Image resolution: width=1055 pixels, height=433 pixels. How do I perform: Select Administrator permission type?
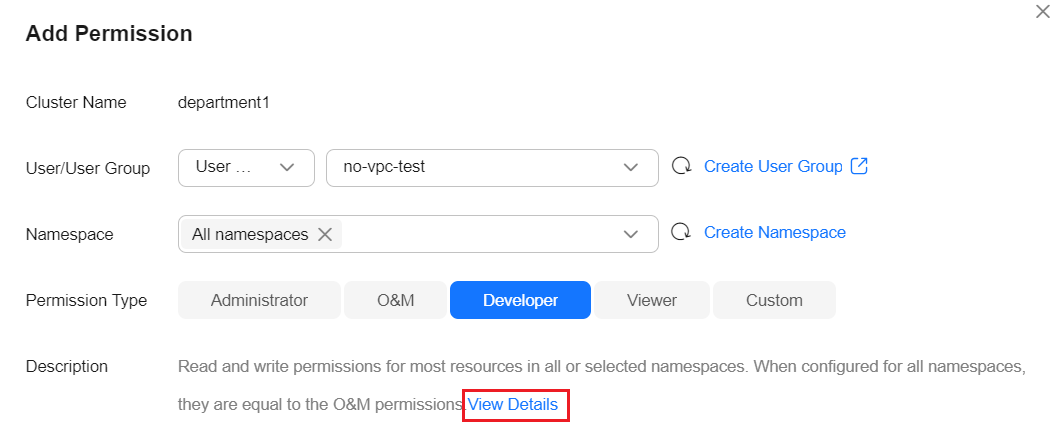259,300
